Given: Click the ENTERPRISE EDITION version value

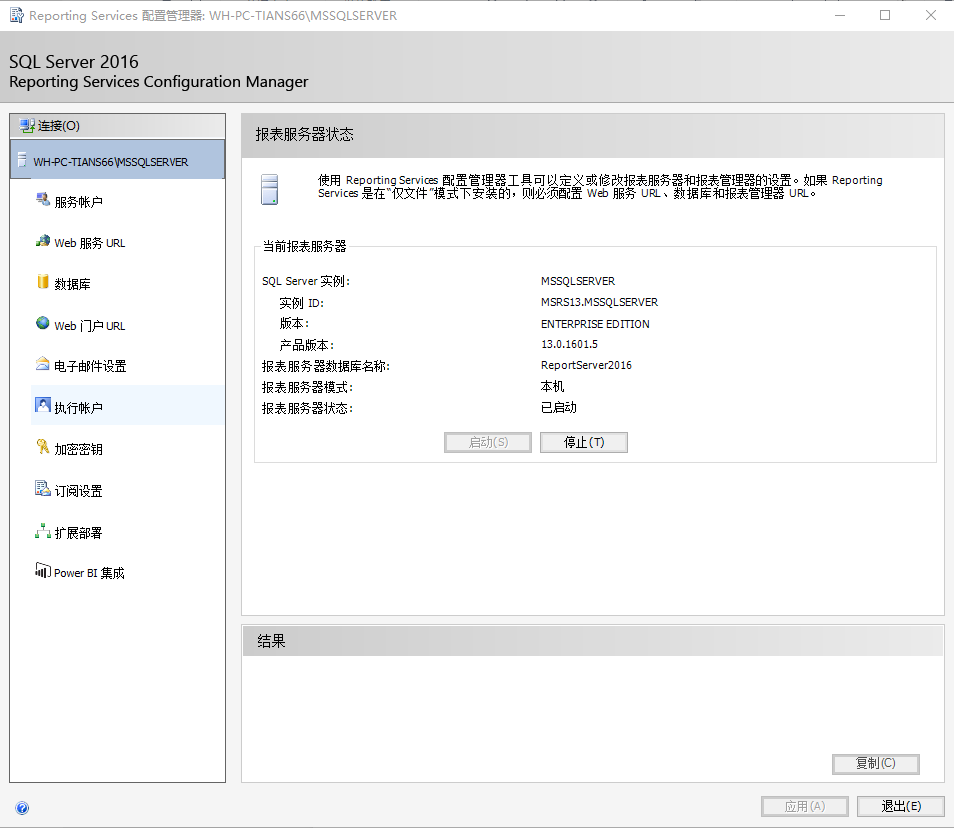Looking at the screenshot, I should [595, 324].
